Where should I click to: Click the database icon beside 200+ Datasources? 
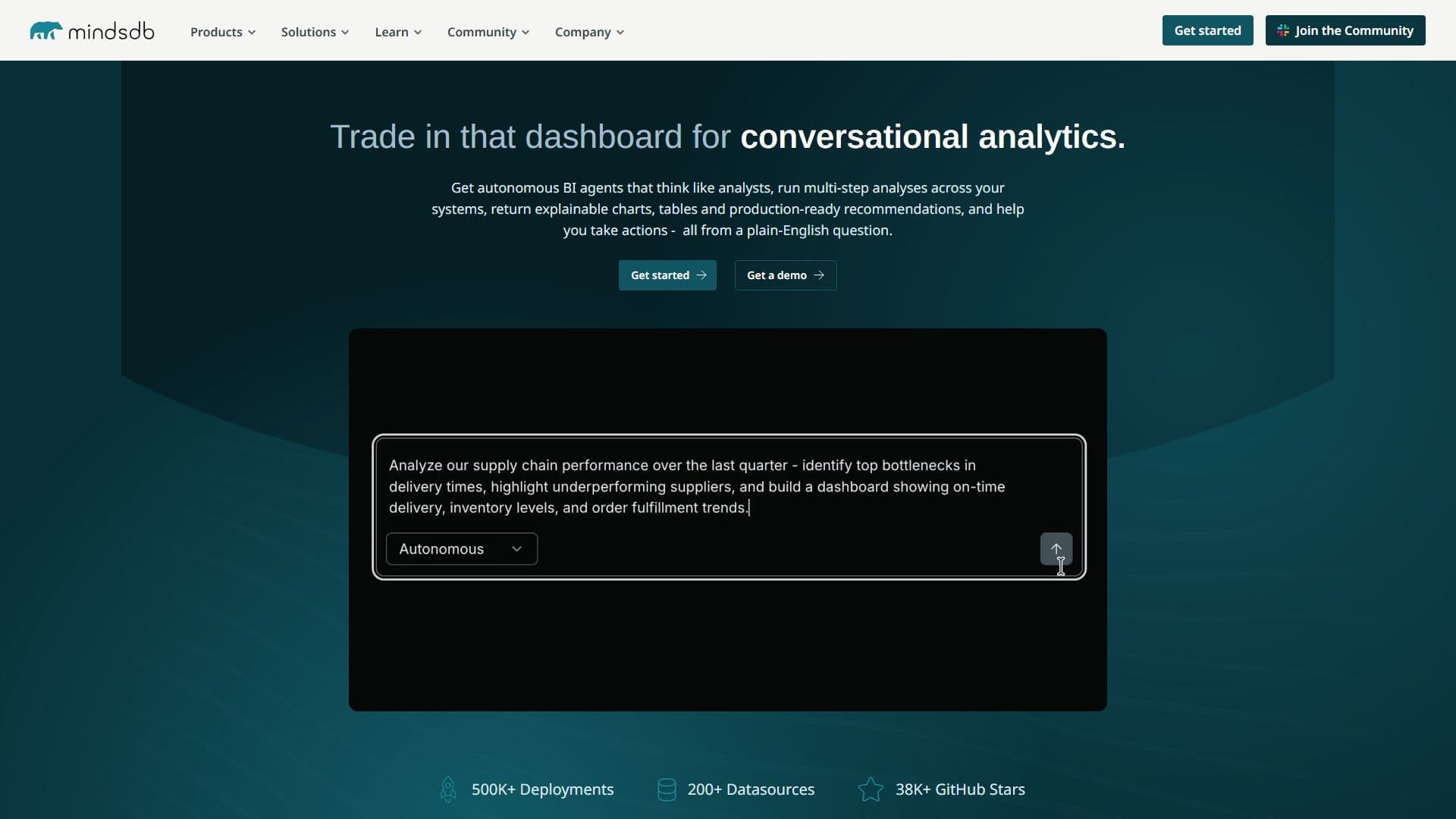tap(667, 789)
